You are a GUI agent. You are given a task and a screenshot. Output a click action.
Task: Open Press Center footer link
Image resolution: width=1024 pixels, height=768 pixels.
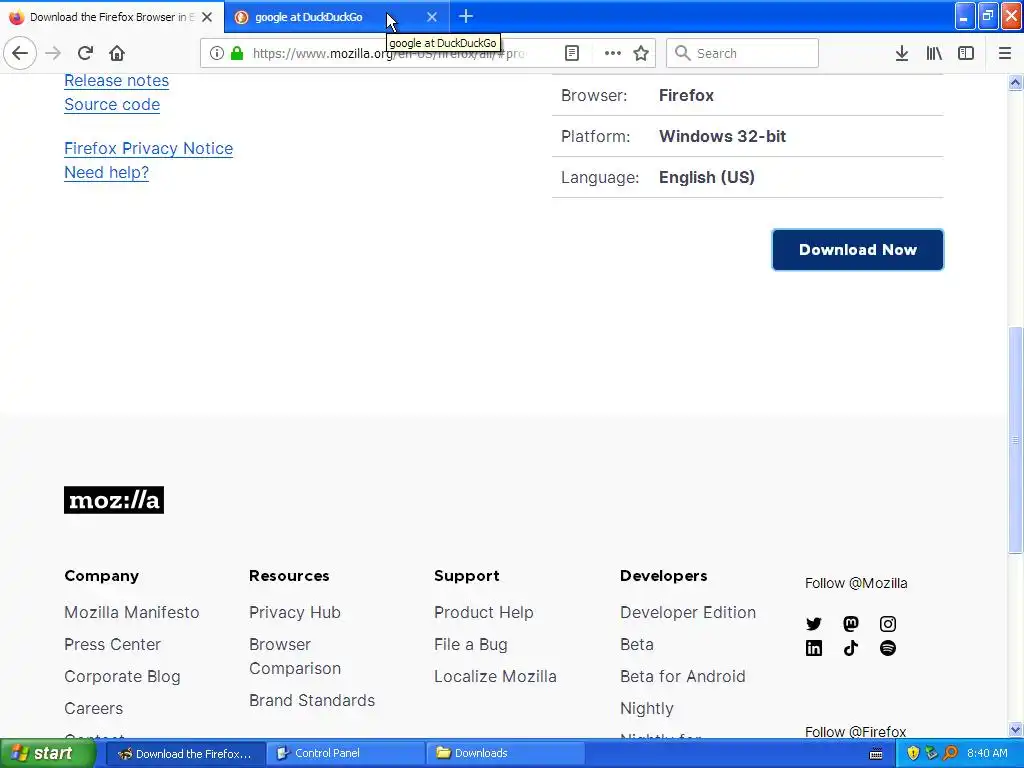tap(112, 645)
